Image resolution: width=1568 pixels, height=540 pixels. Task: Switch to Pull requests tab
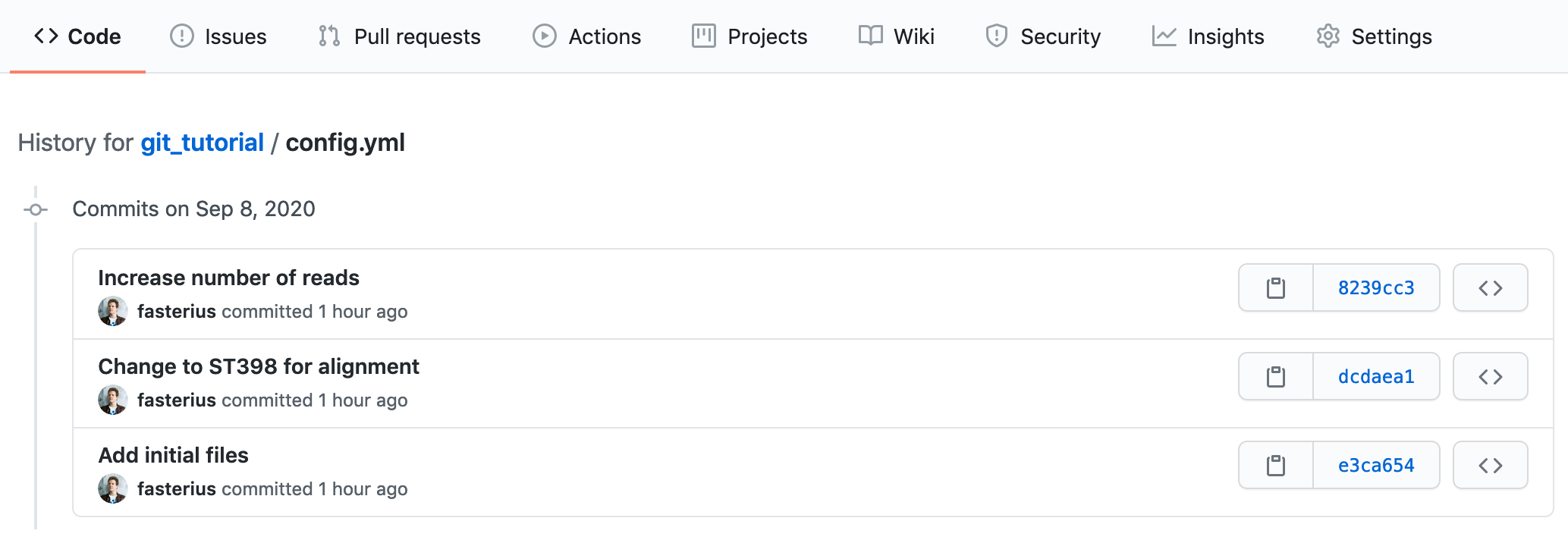(400, 36)
